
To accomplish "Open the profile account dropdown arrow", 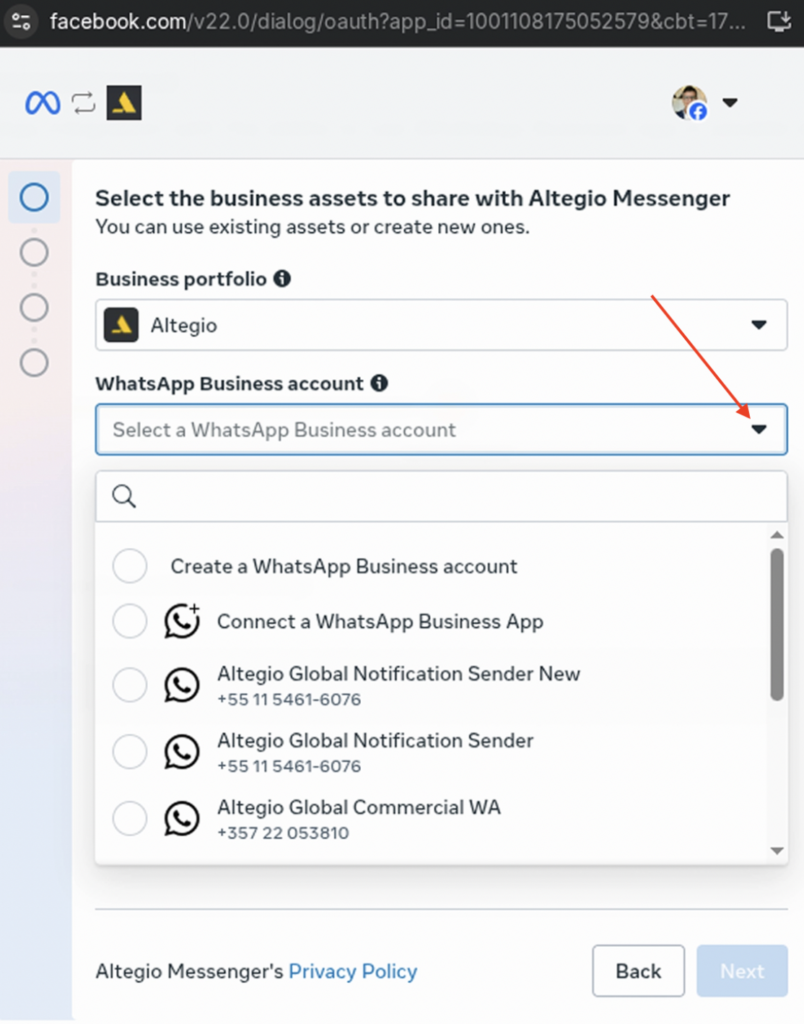I will pyautogui.click(x=730, y=102).
